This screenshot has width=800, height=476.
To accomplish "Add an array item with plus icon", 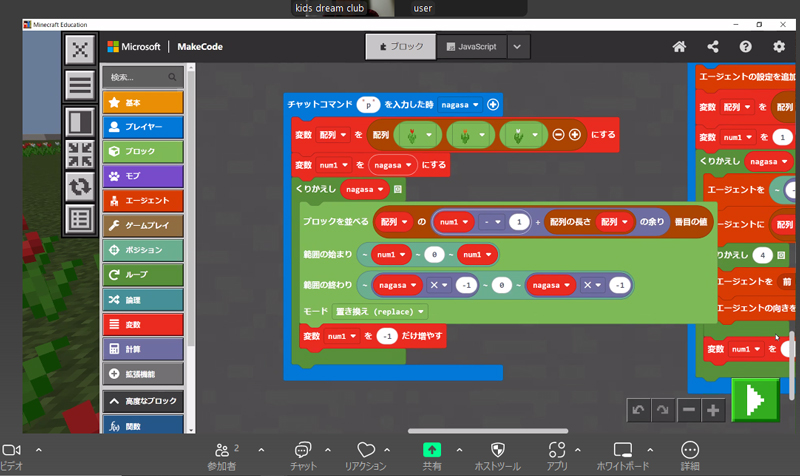I will click(574, 135).
